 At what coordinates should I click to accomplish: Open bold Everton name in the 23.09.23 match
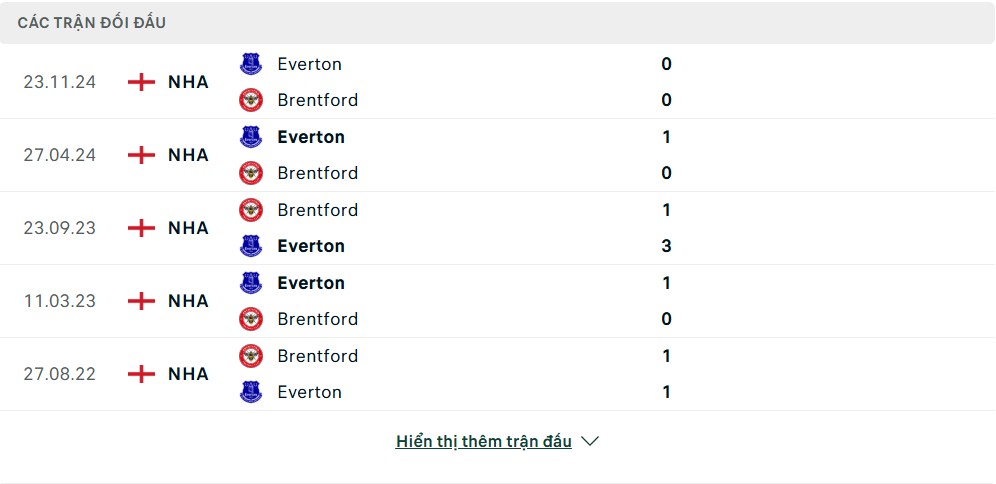[311, 246]
